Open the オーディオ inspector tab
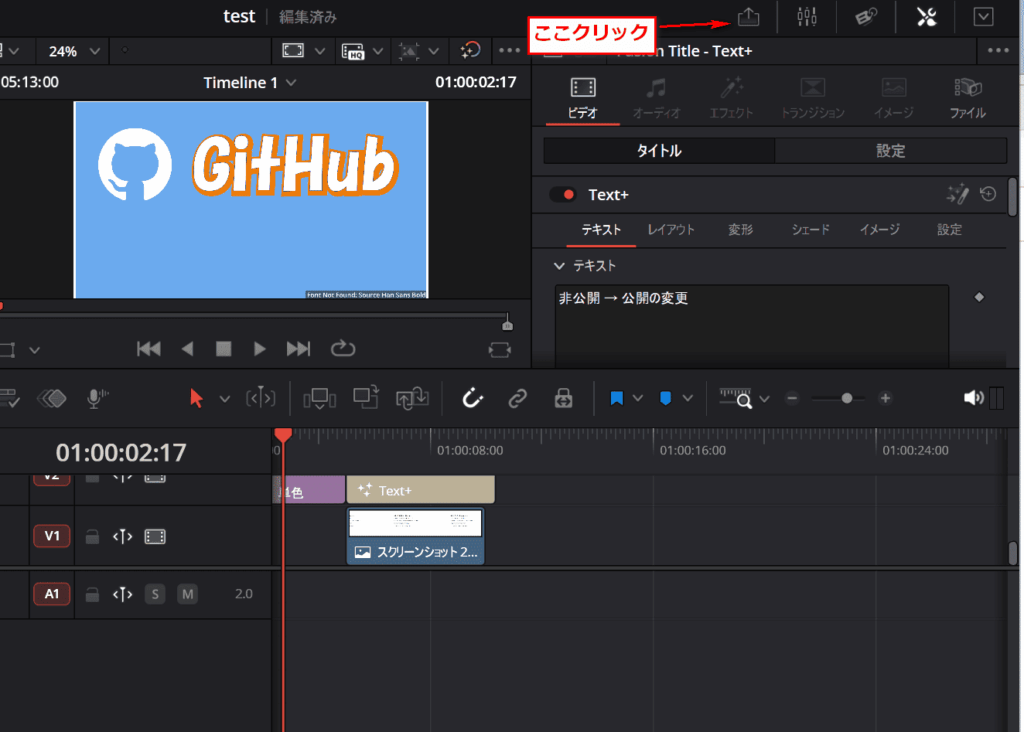 click(x=655, y=98)
